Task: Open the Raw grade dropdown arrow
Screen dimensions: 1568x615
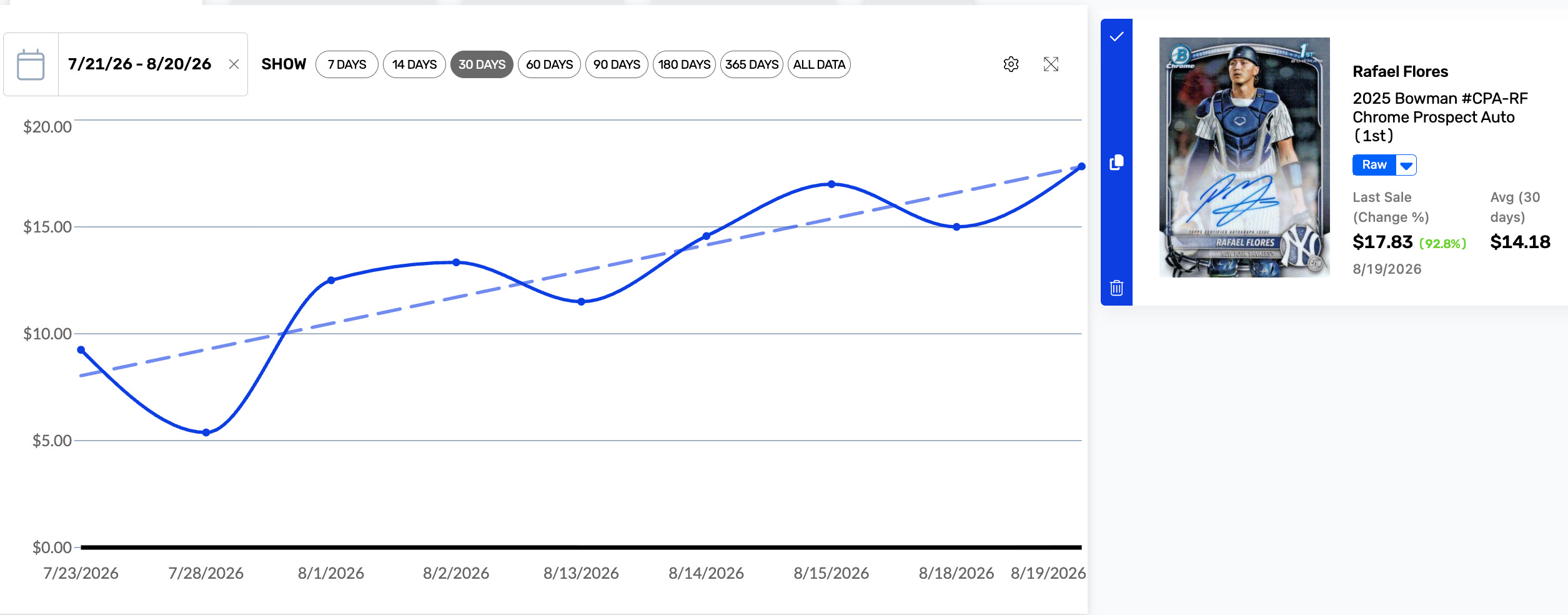Action: pyautogui.click(x=1406, y=165)
